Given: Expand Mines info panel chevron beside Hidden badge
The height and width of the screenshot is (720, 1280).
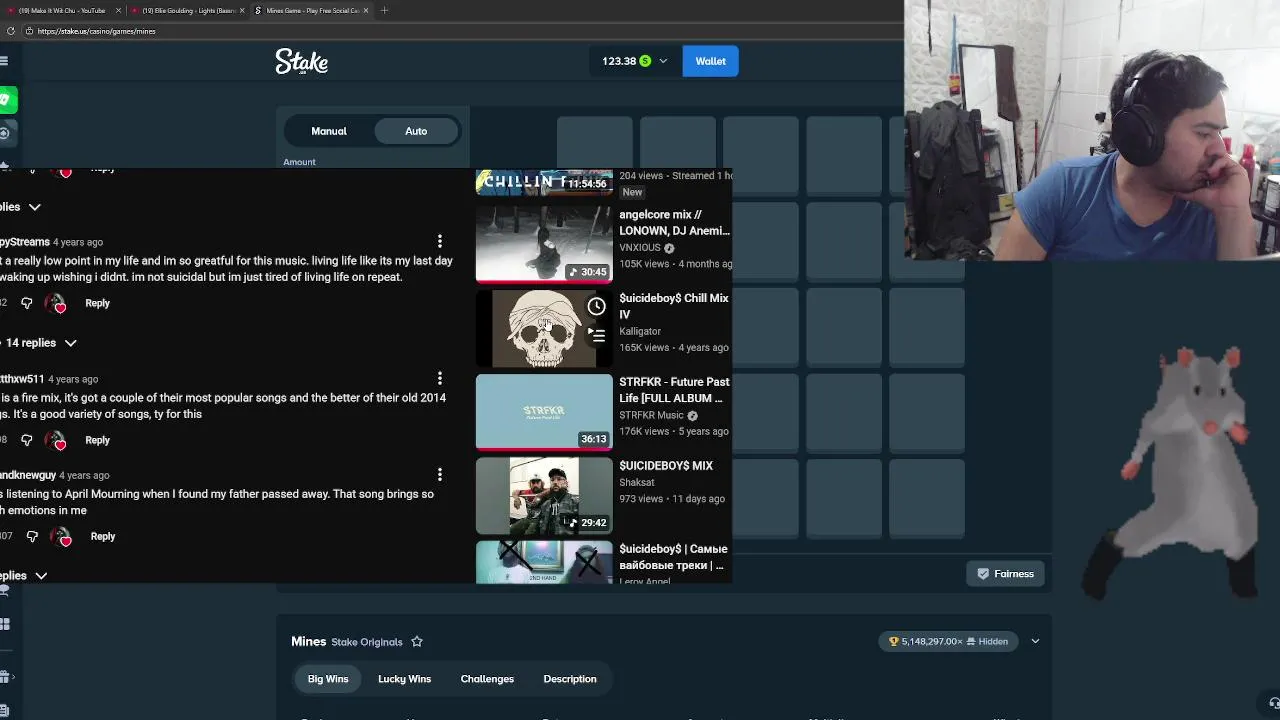Looking at the screenshot, I should click(1035, 641).
